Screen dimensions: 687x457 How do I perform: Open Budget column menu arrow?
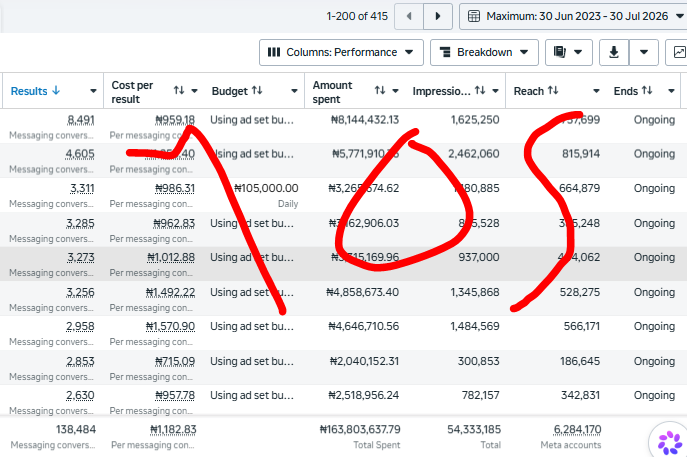coord(294,91)
